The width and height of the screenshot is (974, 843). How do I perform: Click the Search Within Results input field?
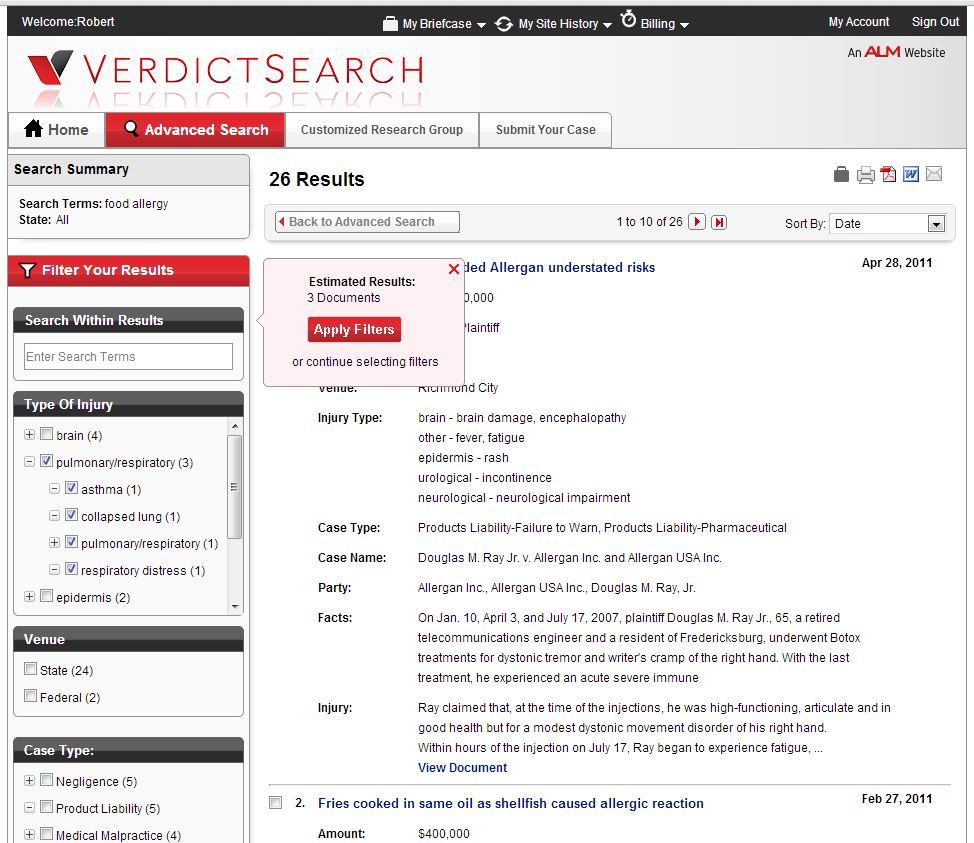click(x=129, y=357)
